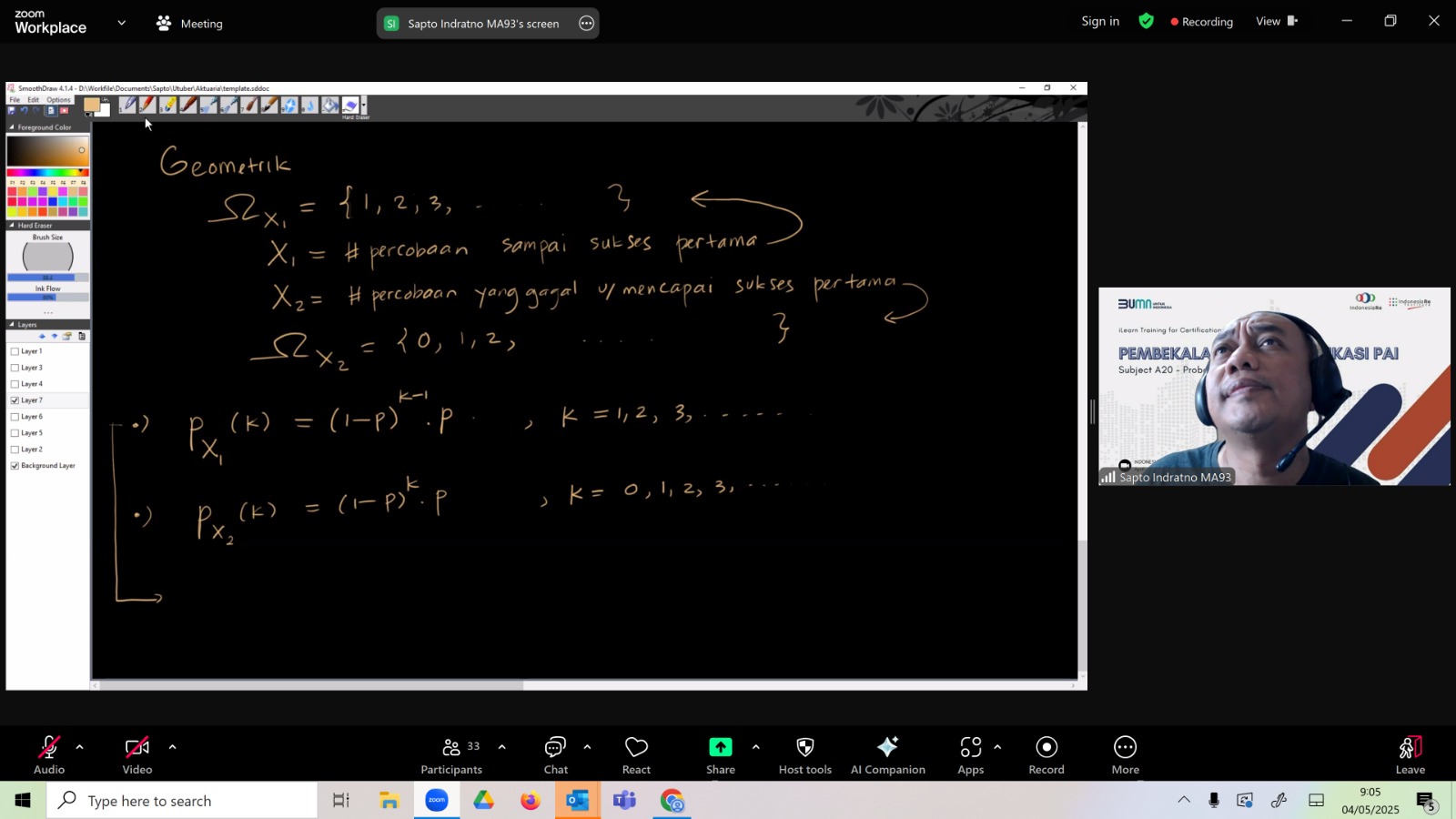Open the Zoom Chat panel
The image size is (1456, 819).
(555, 755)
